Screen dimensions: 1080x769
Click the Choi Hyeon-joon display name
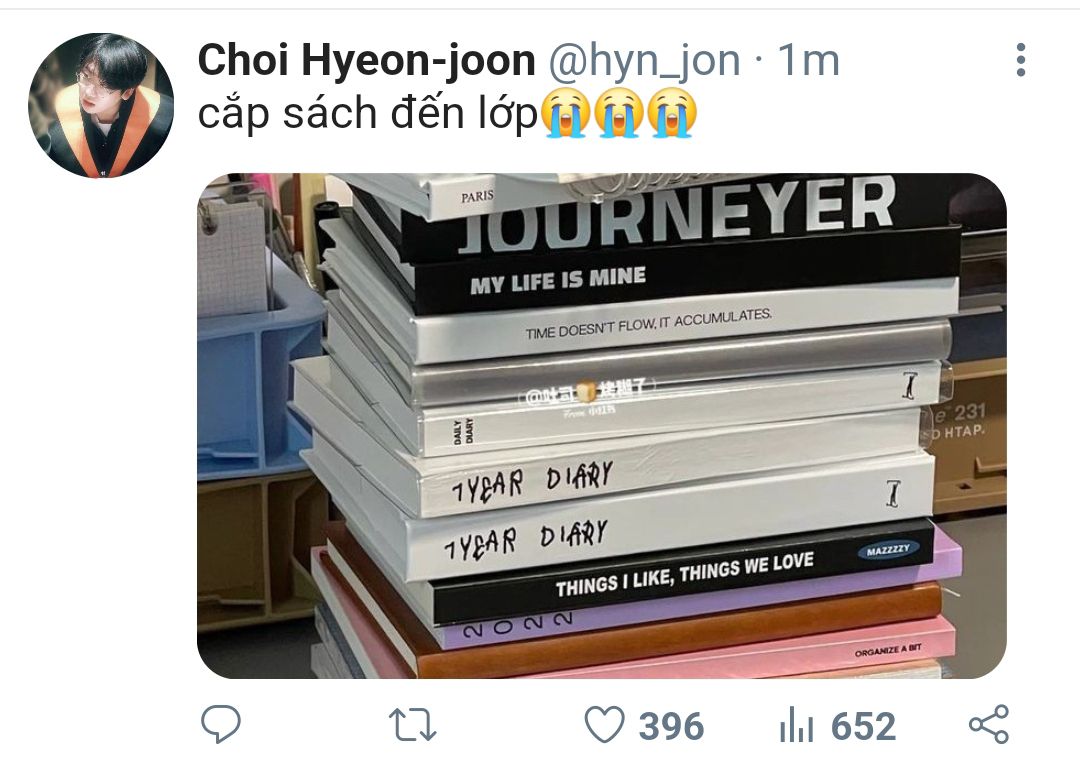point(366,61)
